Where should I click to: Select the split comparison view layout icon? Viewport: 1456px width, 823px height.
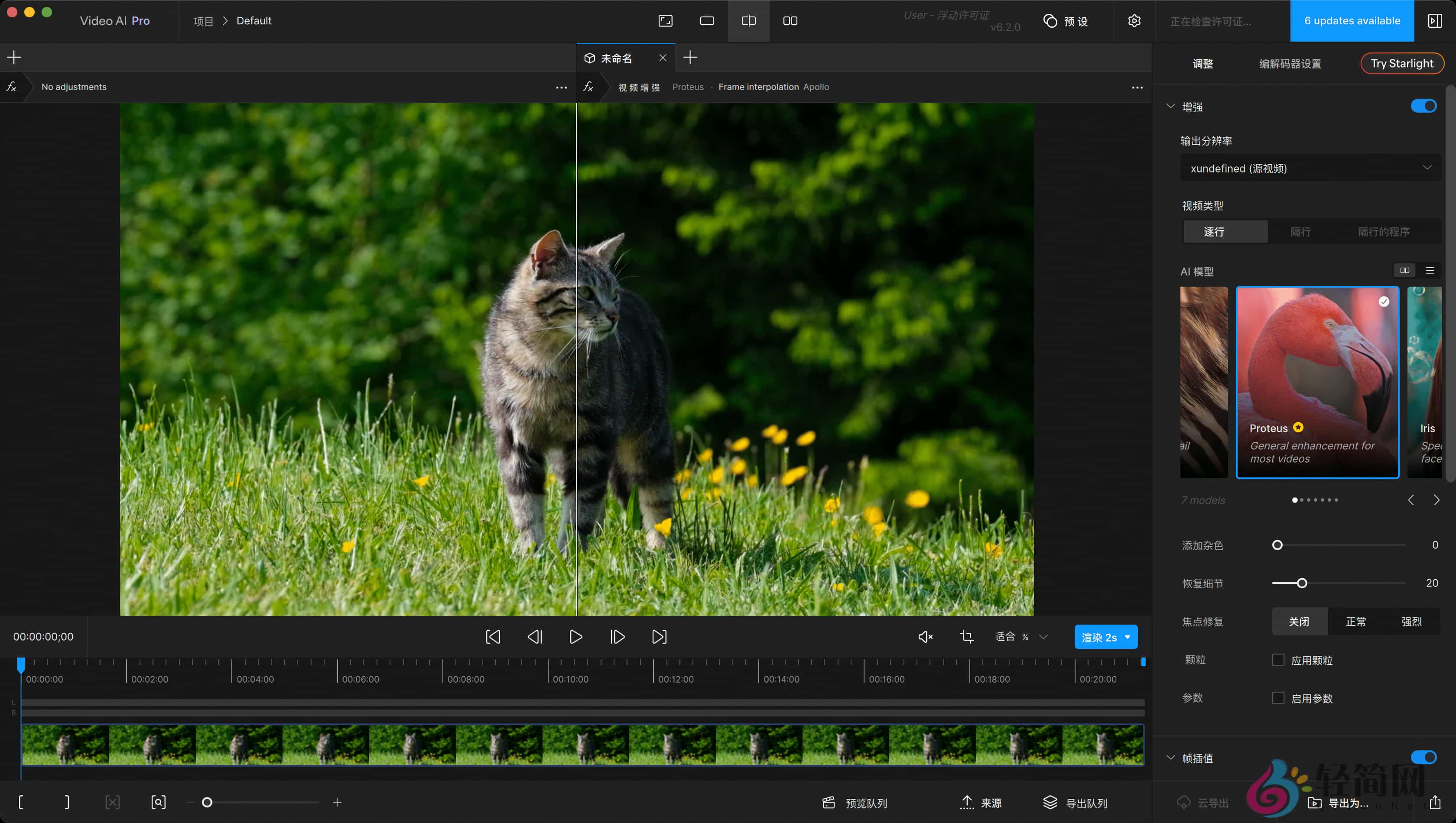click(748, 21)
